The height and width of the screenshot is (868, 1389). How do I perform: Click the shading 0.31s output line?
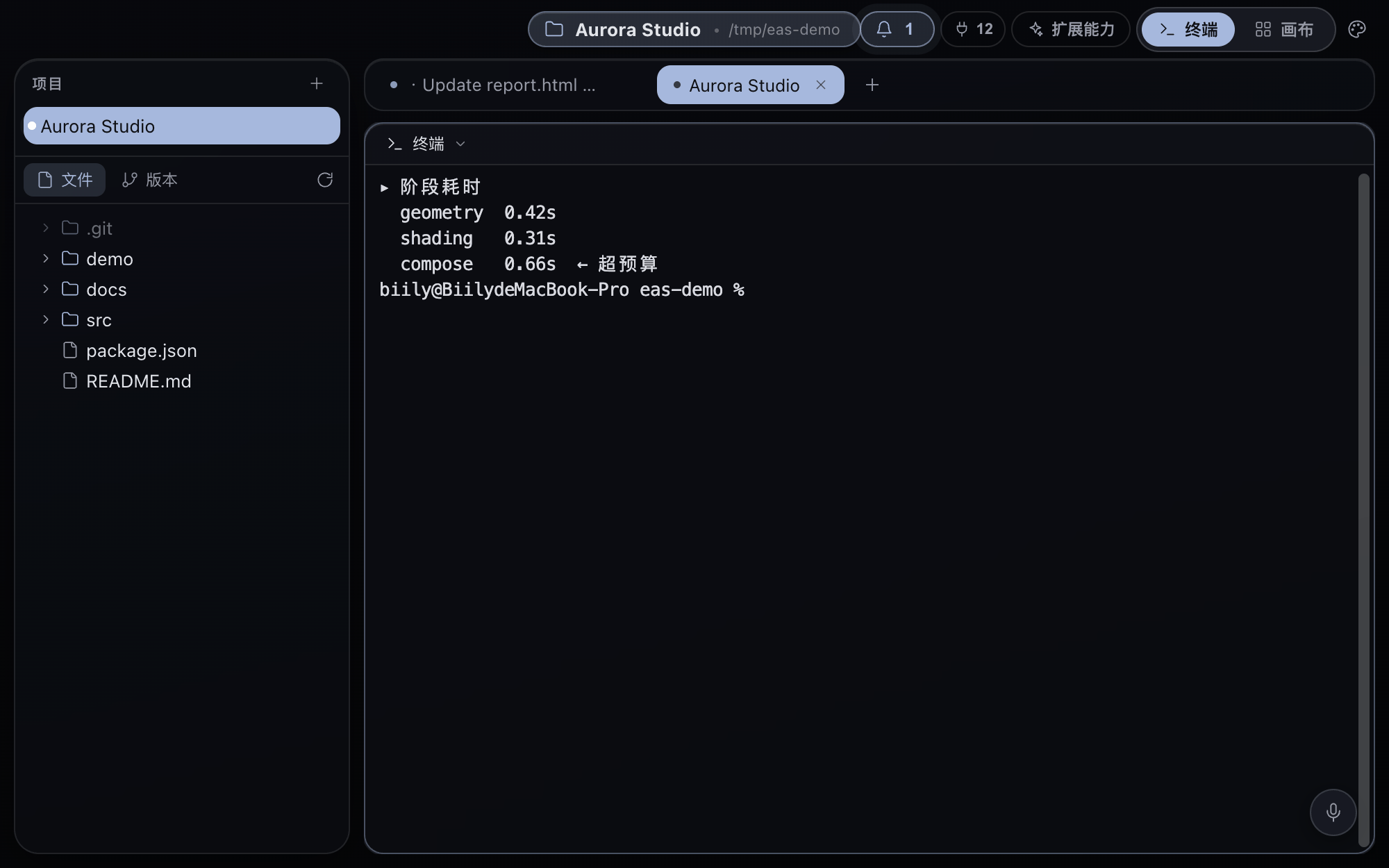tap(478, 238)
